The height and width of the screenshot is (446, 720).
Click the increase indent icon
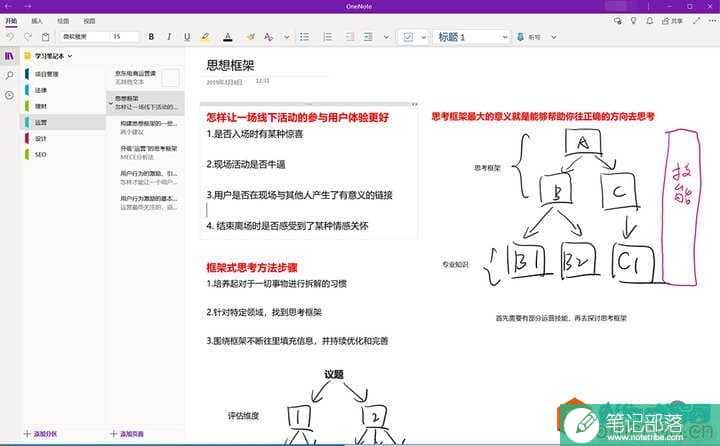pos(368,37)
